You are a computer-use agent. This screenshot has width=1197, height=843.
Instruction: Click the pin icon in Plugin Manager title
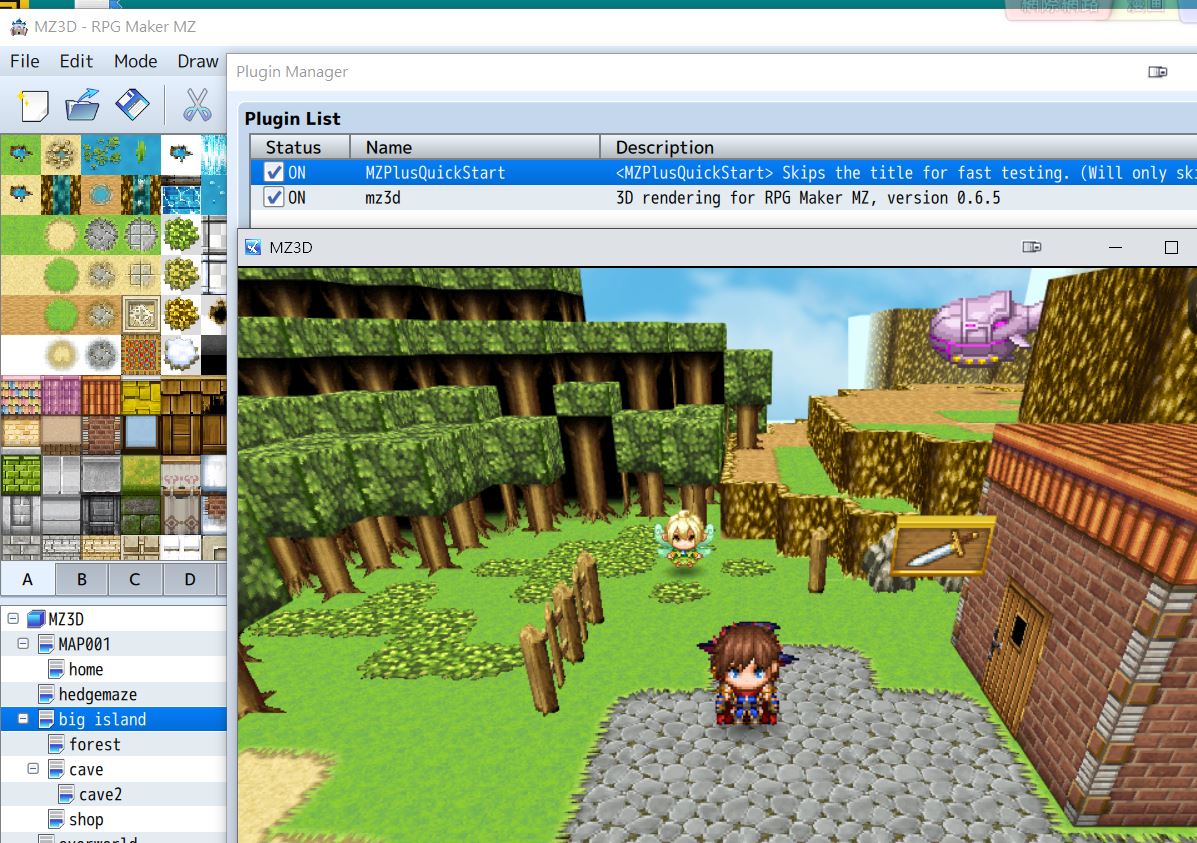coord(1157,72)
